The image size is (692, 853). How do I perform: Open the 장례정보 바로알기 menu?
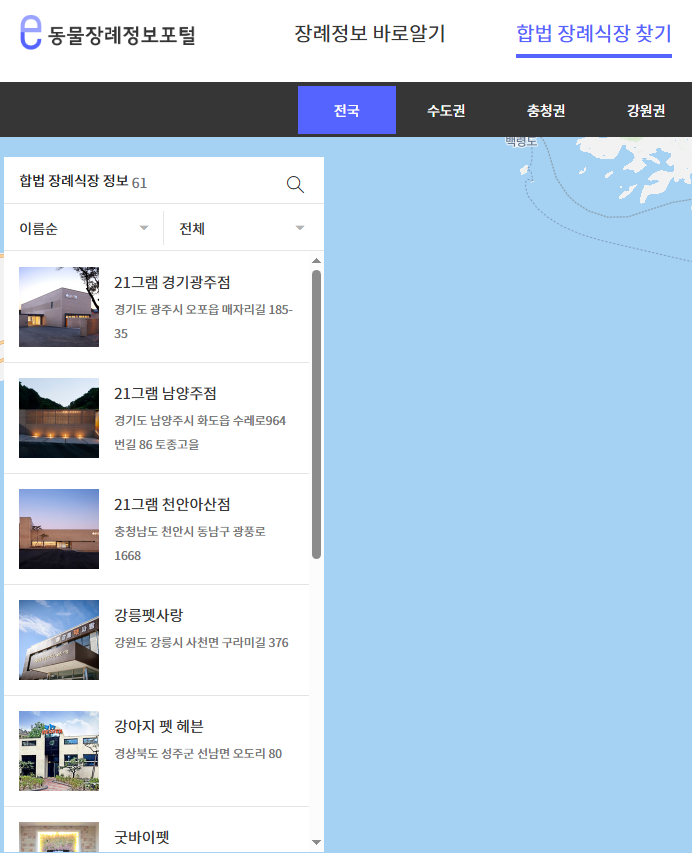(370, 34)
